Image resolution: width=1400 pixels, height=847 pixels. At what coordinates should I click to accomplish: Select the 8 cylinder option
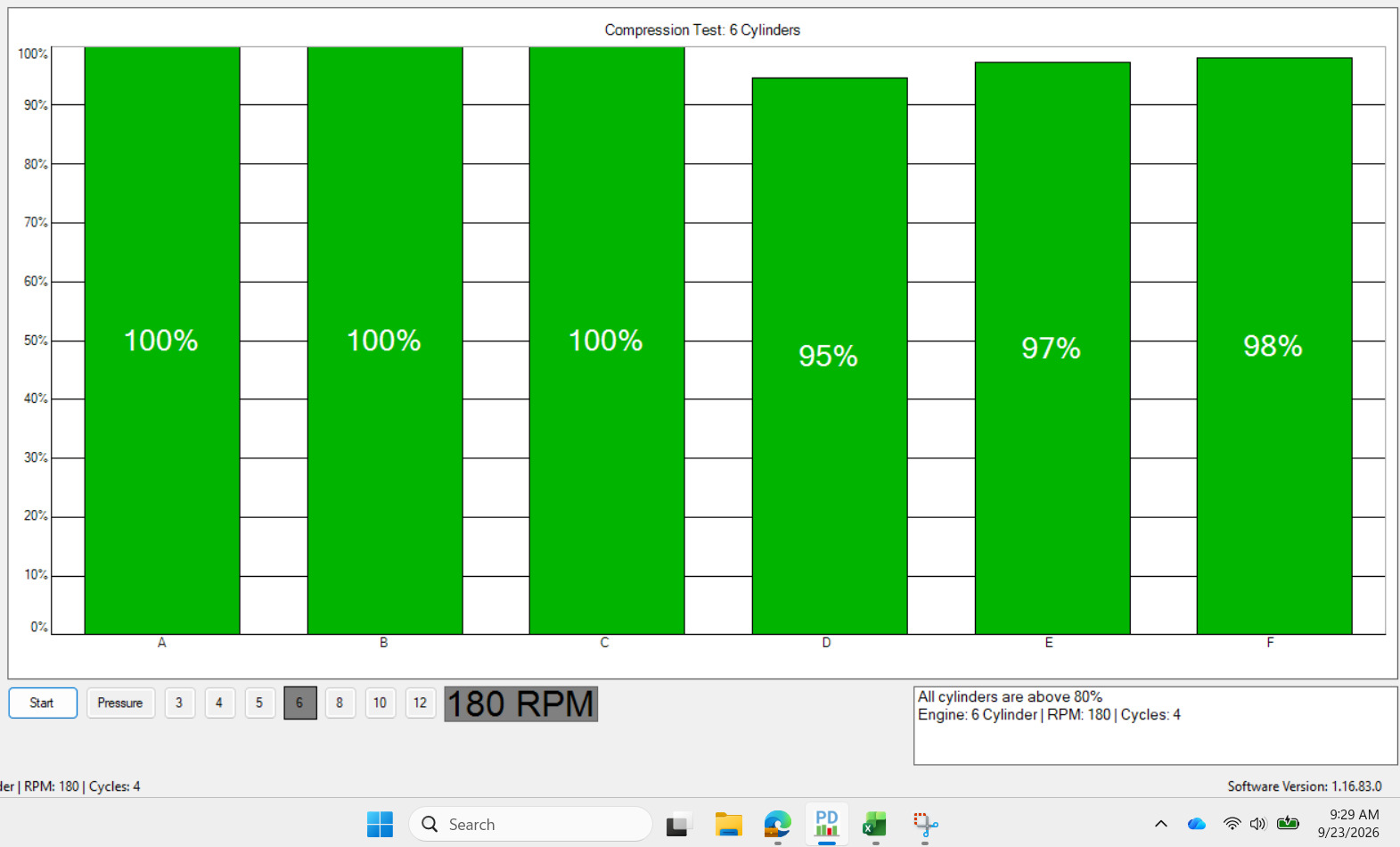point(340,703)
